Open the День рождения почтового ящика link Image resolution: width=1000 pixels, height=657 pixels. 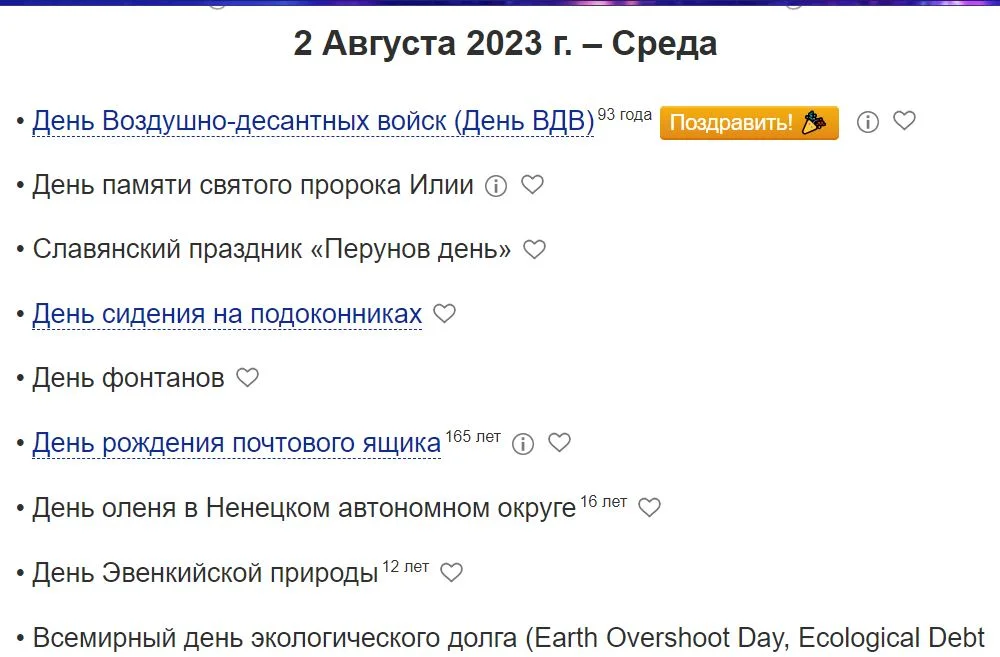[237, 442]
